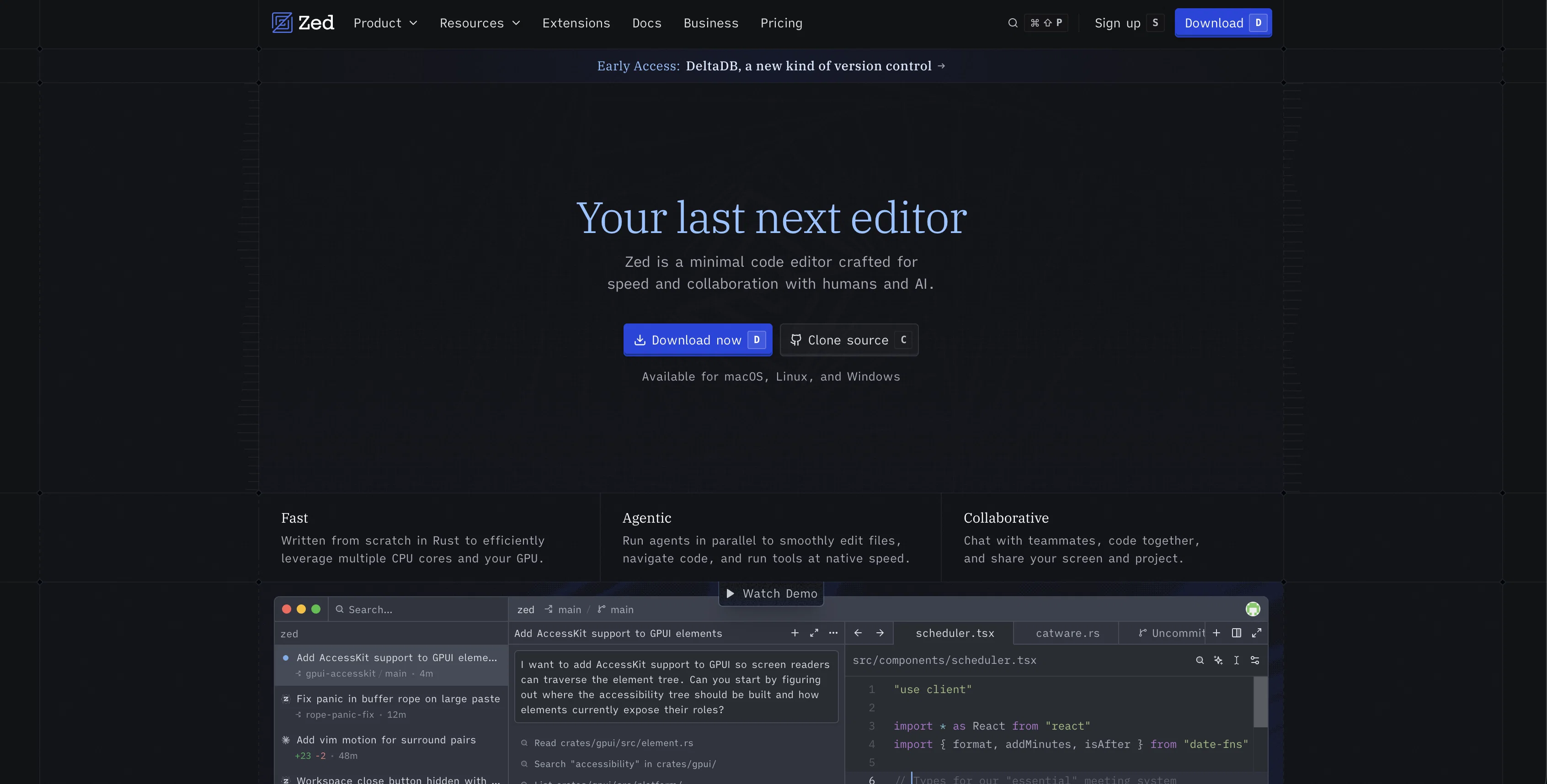Click the zed project name in title bar
The height and width of the screenshot is (784, 1547).
[x=525, y=609]
